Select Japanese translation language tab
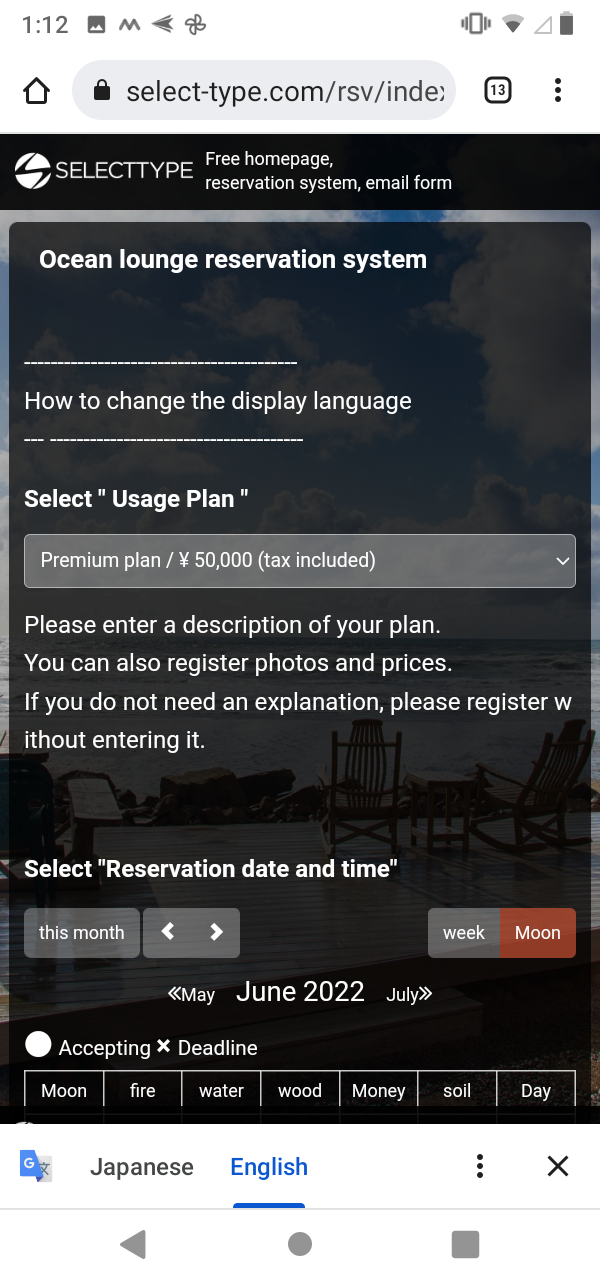The height and width of the screenshot is (1280, 600). tap(142, 1167)
